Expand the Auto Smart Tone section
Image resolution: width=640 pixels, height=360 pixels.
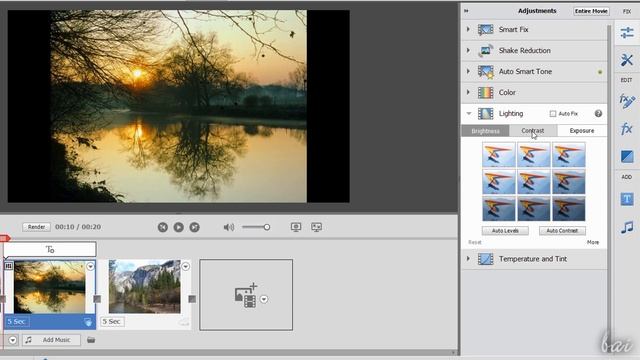(x=468, y=71)
